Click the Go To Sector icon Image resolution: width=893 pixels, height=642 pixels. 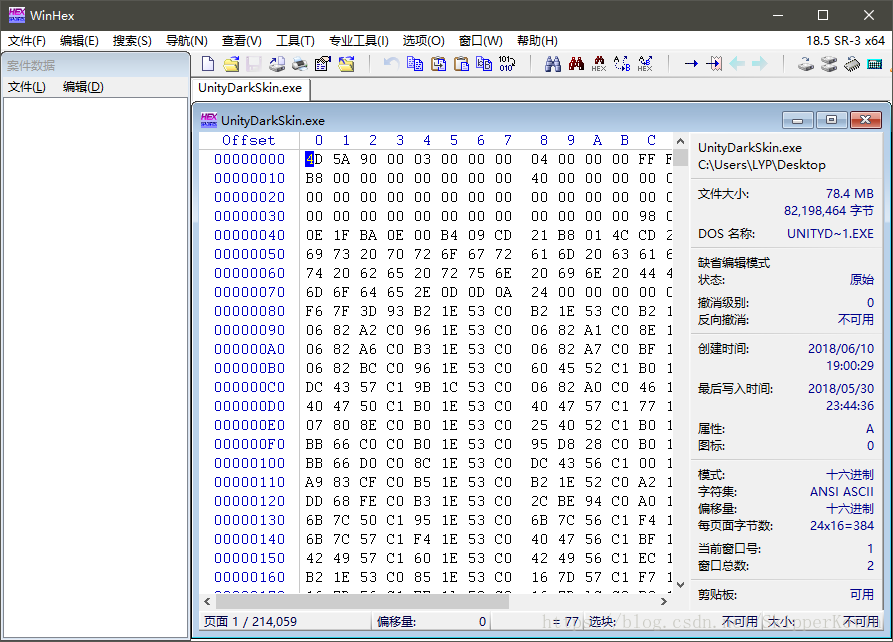[x=714, y=63]
